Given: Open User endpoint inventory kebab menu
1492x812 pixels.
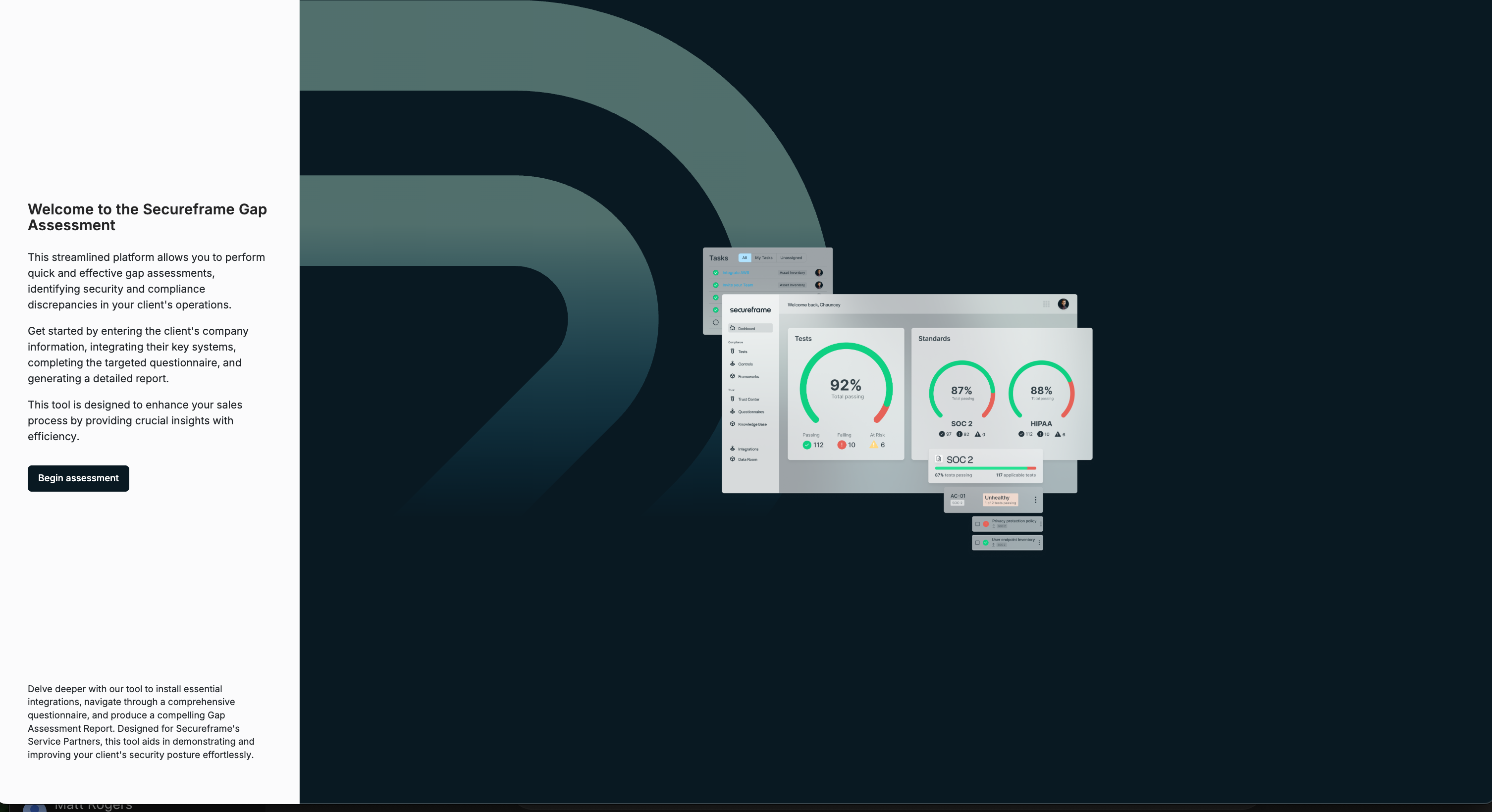Looking at the screenshot, I should (1039, 543).
